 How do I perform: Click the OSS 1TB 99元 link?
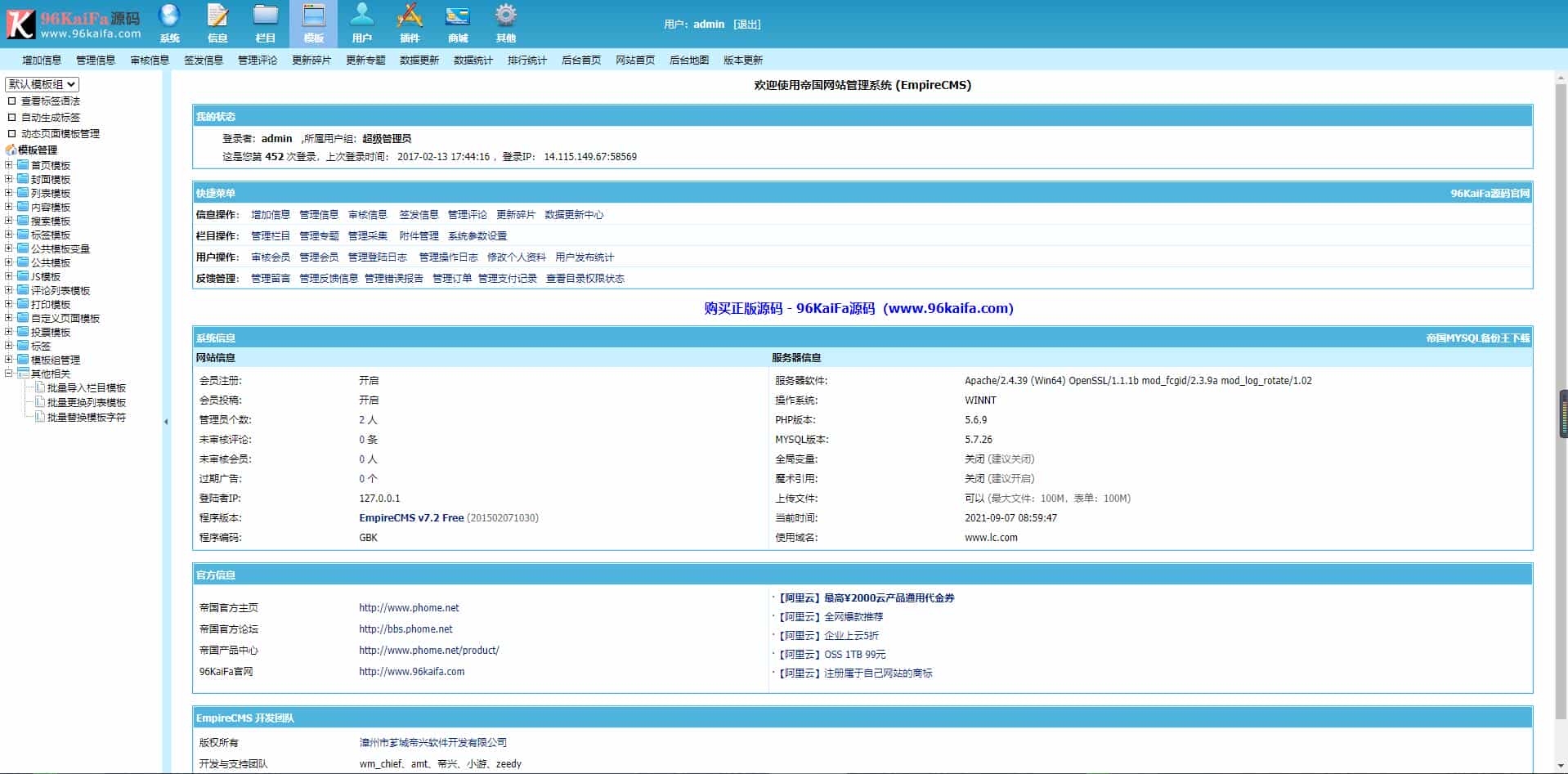click(x=854, y=655)
